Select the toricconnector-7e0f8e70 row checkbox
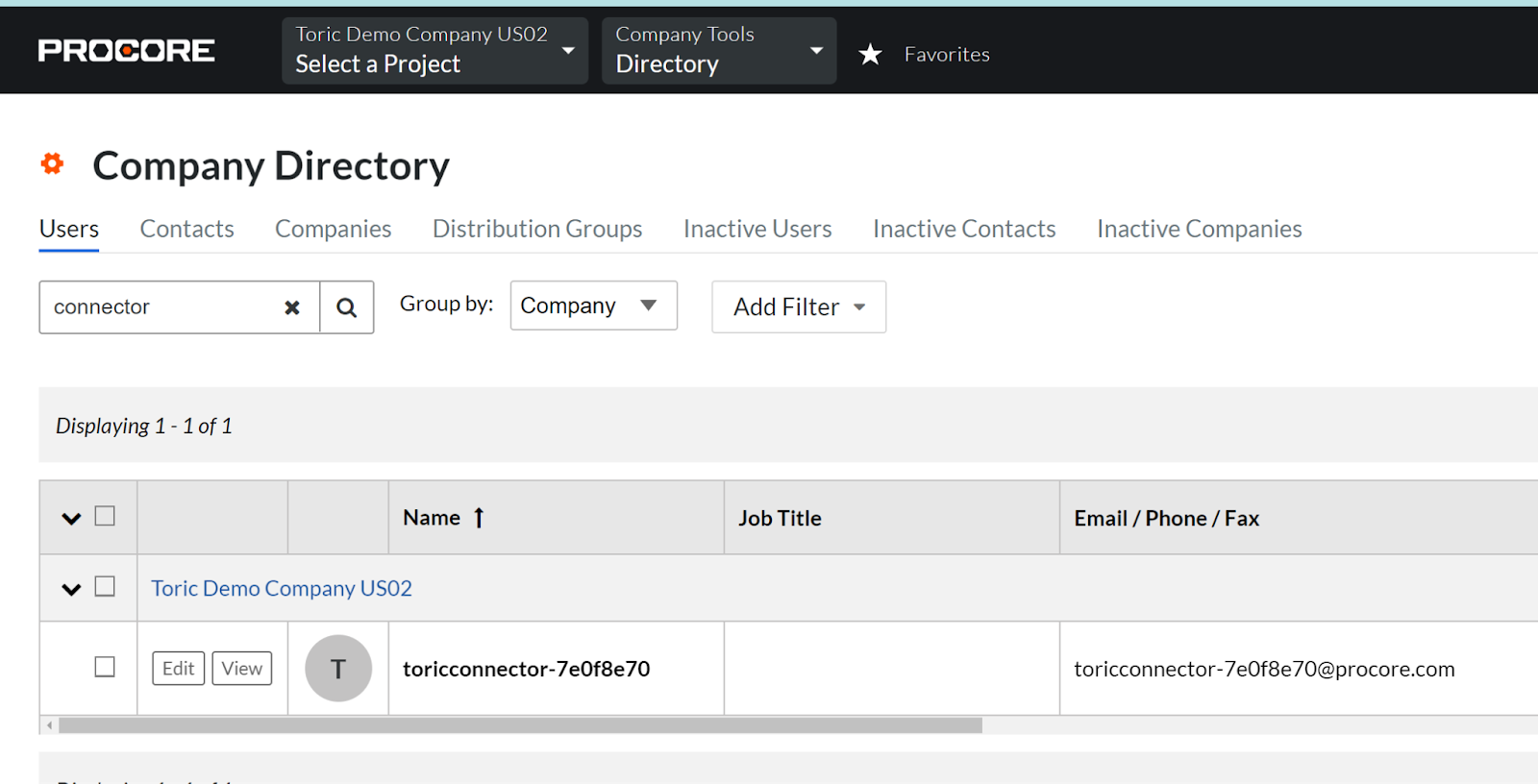Viewport: 1538px width, 784px height. coord(105,667)
